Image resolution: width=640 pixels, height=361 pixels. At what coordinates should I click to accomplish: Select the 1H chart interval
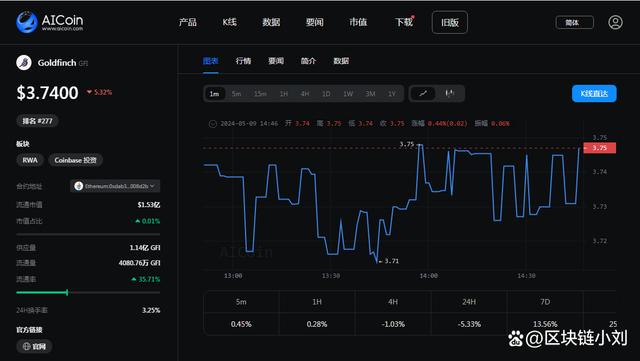coord(284,94)
